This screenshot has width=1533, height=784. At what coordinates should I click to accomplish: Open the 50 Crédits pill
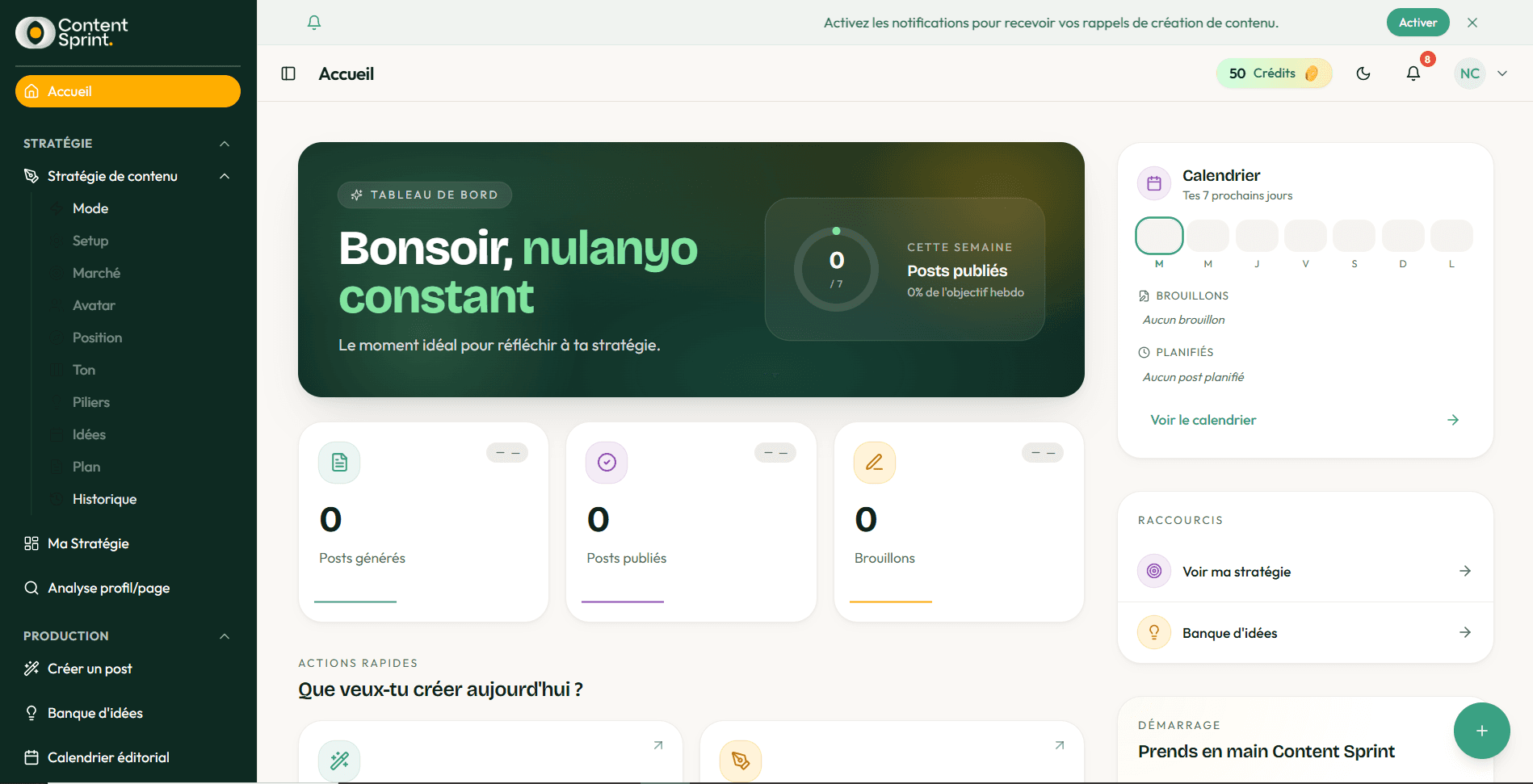[x=1274, y=73]
